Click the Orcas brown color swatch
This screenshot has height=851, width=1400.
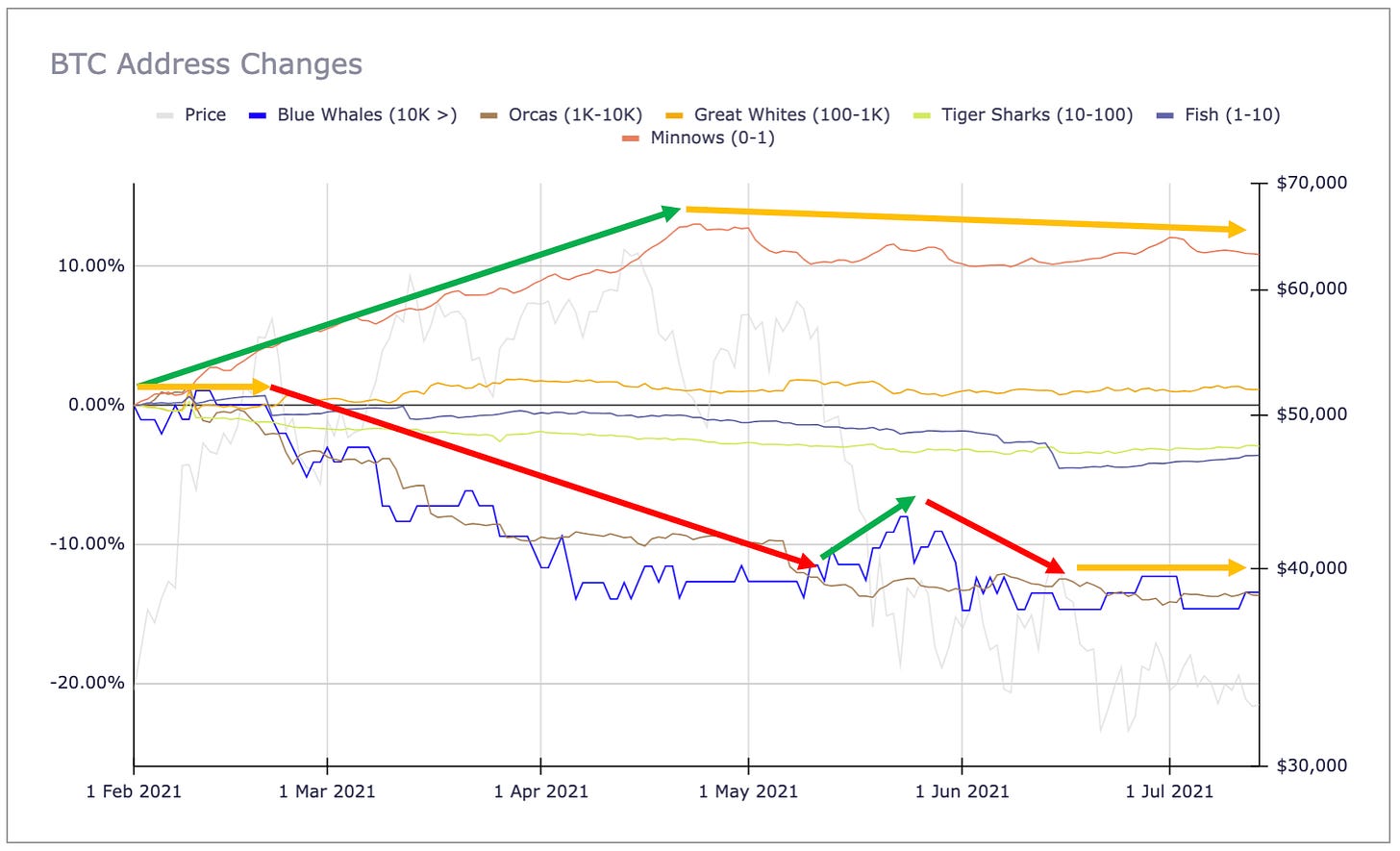(488, 115)
